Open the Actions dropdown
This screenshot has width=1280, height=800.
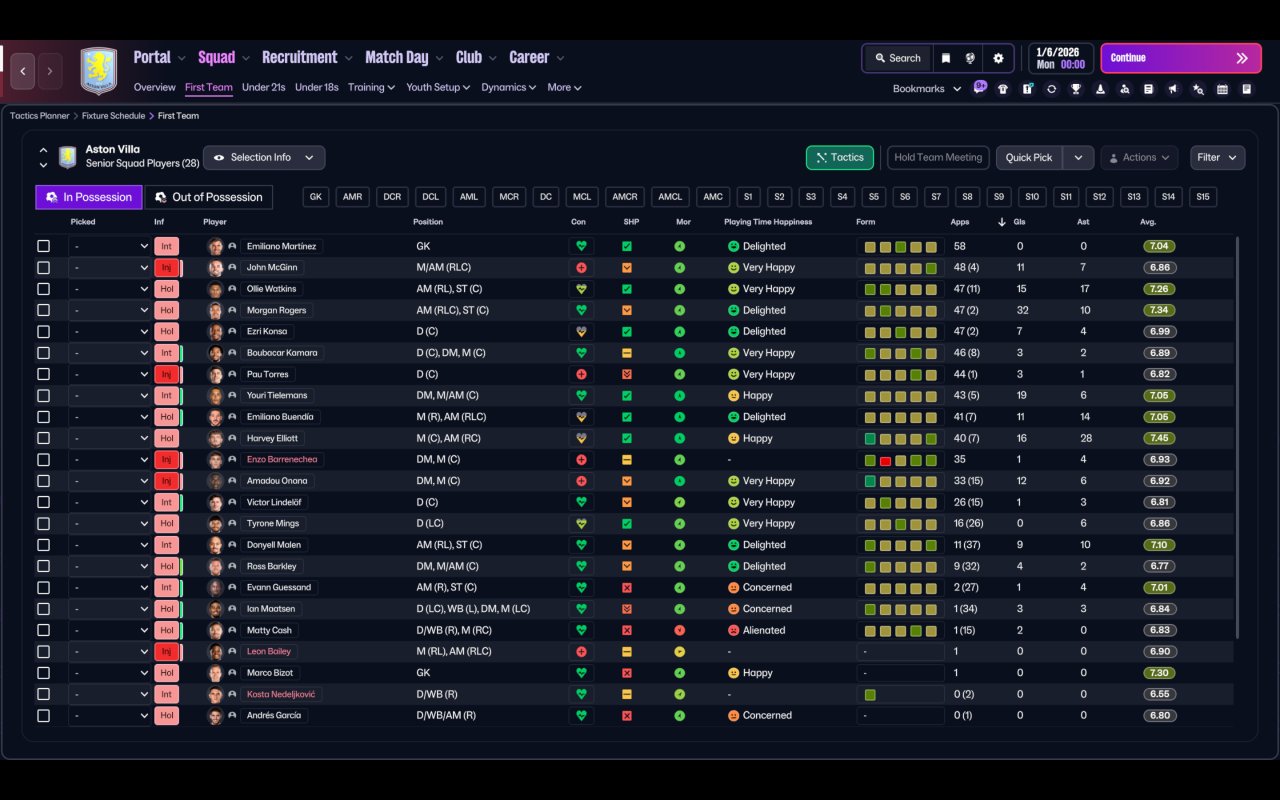1139,158
